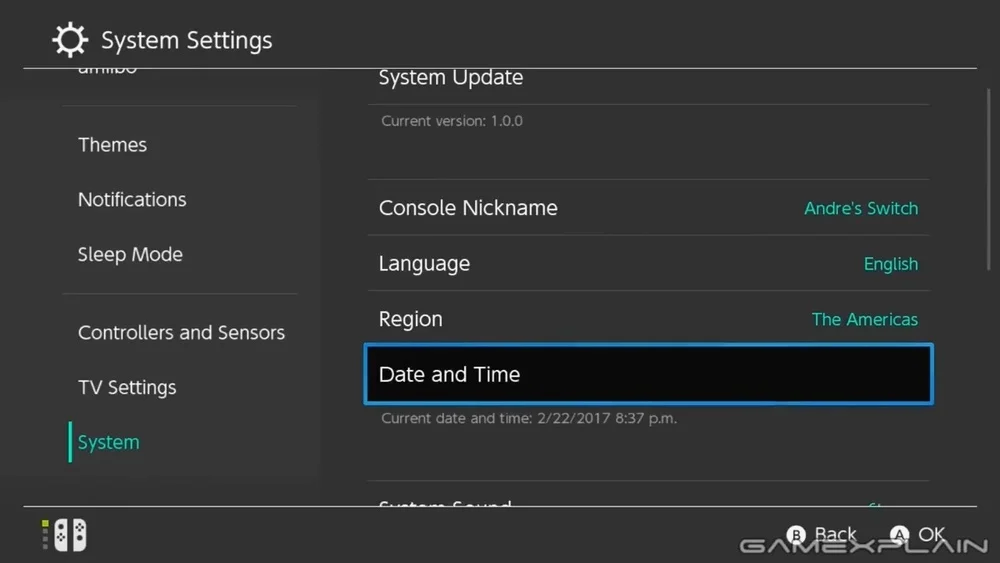Image resolution: width=1000 pixels, height=563 pixels.
Task: Open the Date and Time setting
Action: click(x=648, y=374)
